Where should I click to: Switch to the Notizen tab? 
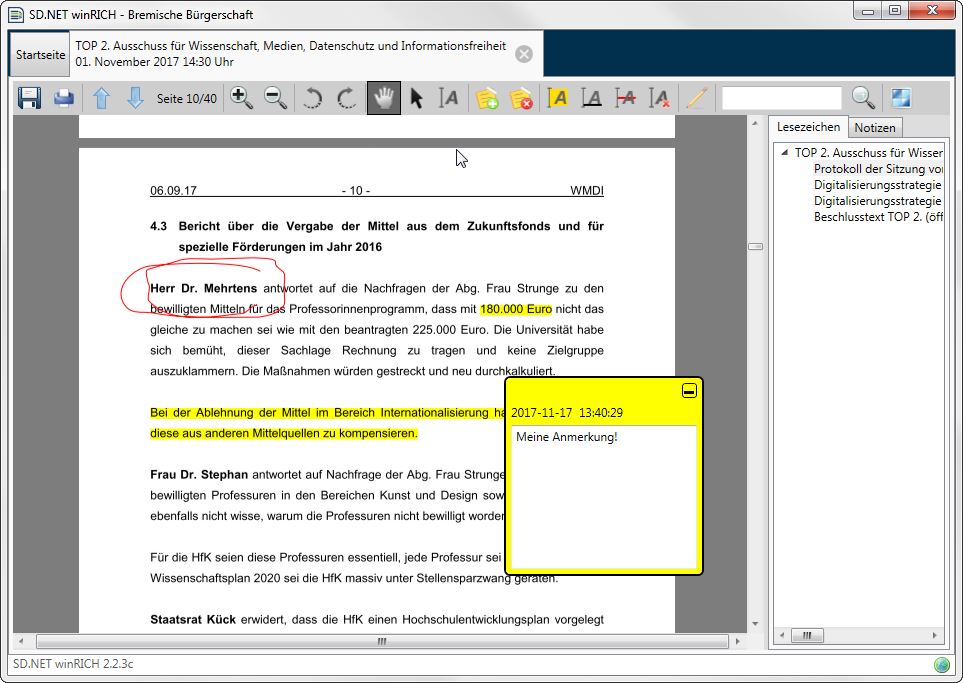[x=875, y=128]
